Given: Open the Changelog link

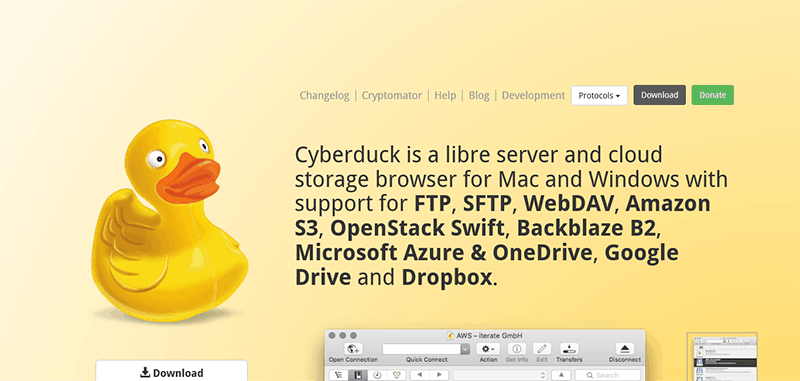Looking at the screenshot, I should tap(324, 95).
